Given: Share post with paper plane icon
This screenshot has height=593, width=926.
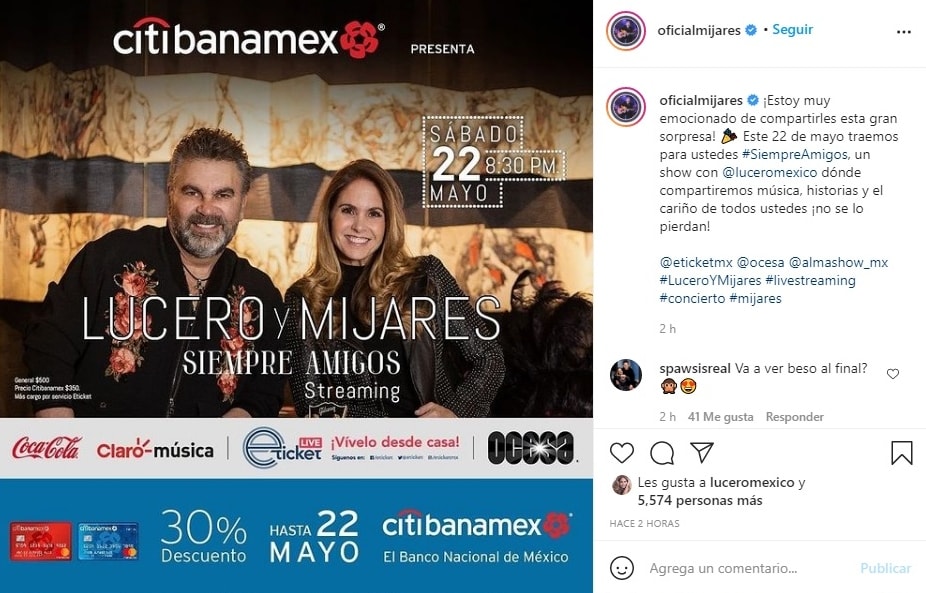Looking at the screenshot, I should (x=702, y=452).
